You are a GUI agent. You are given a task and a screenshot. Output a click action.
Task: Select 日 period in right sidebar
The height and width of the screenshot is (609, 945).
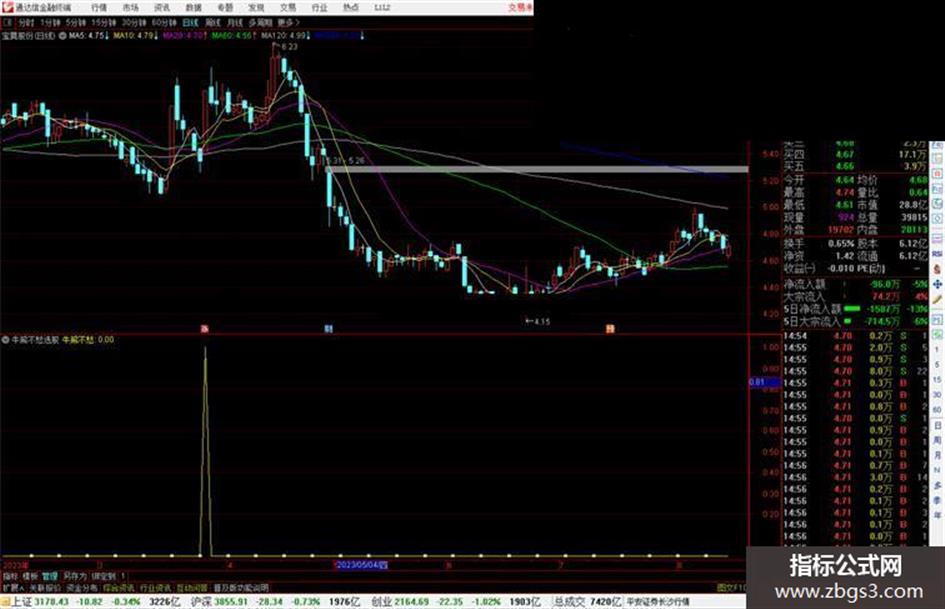pyautogui.click(x=937, y=425)
